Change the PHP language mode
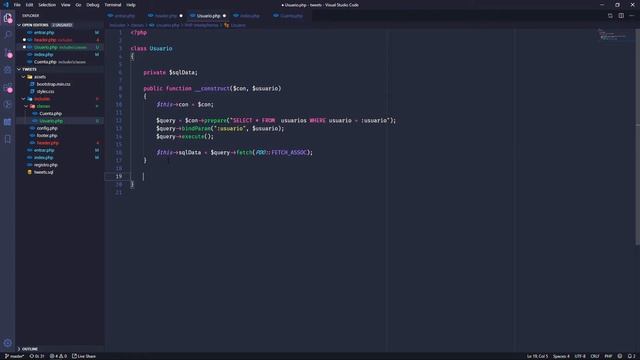Viewport: 640px width, 360px height. pos(608,356)
